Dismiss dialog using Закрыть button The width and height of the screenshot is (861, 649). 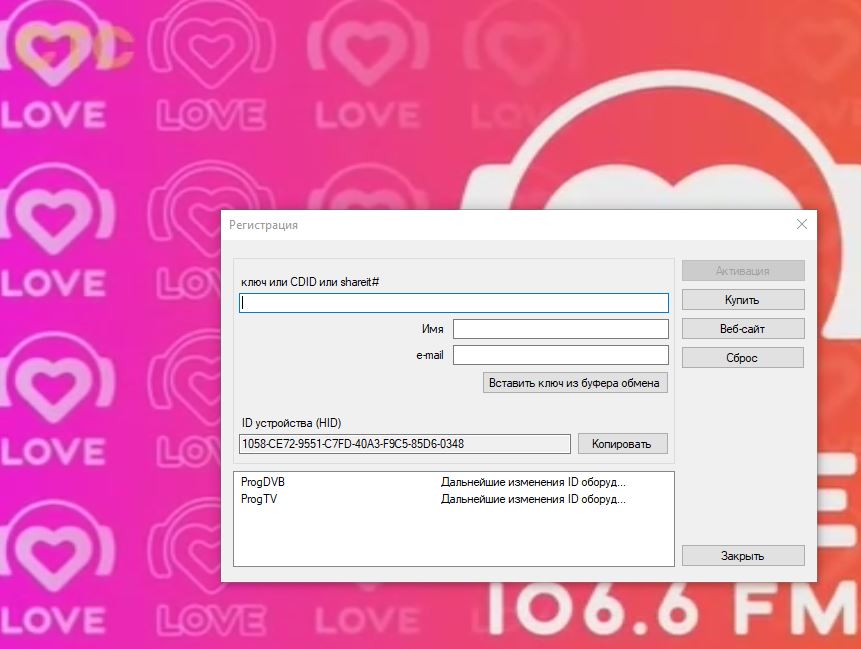point(742,556)
